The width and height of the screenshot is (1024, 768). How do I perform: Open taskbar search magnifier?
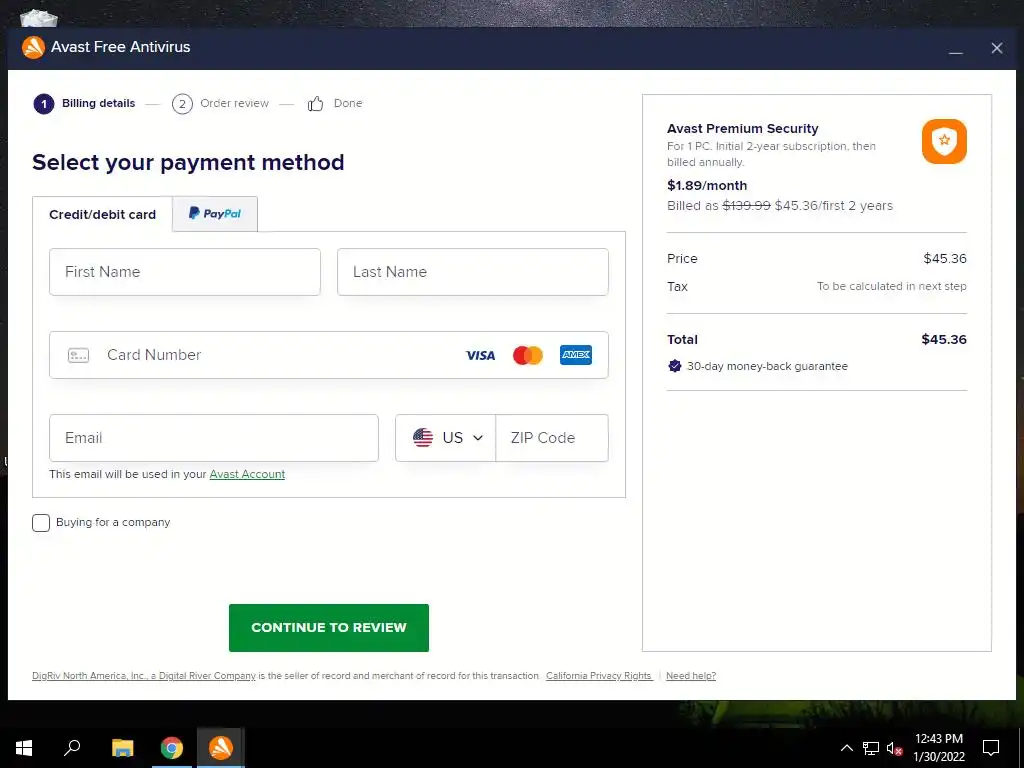pyautogui.click(x=72, y=748)
